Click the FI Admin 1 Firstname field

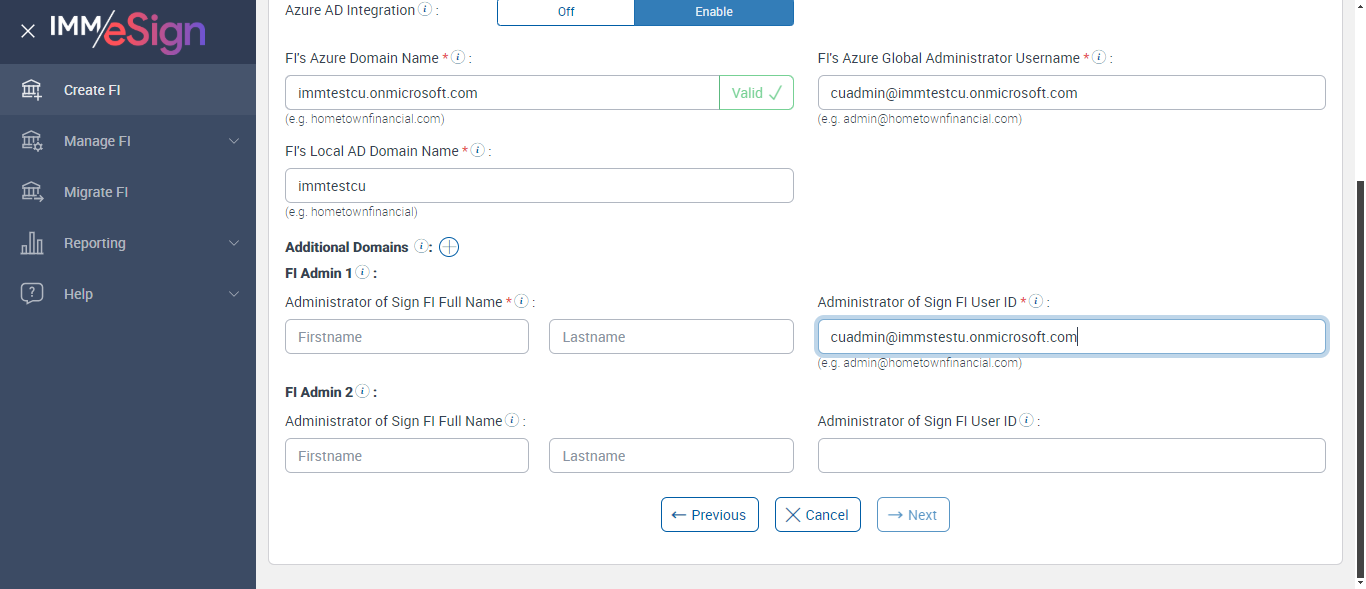pos(406,337)
